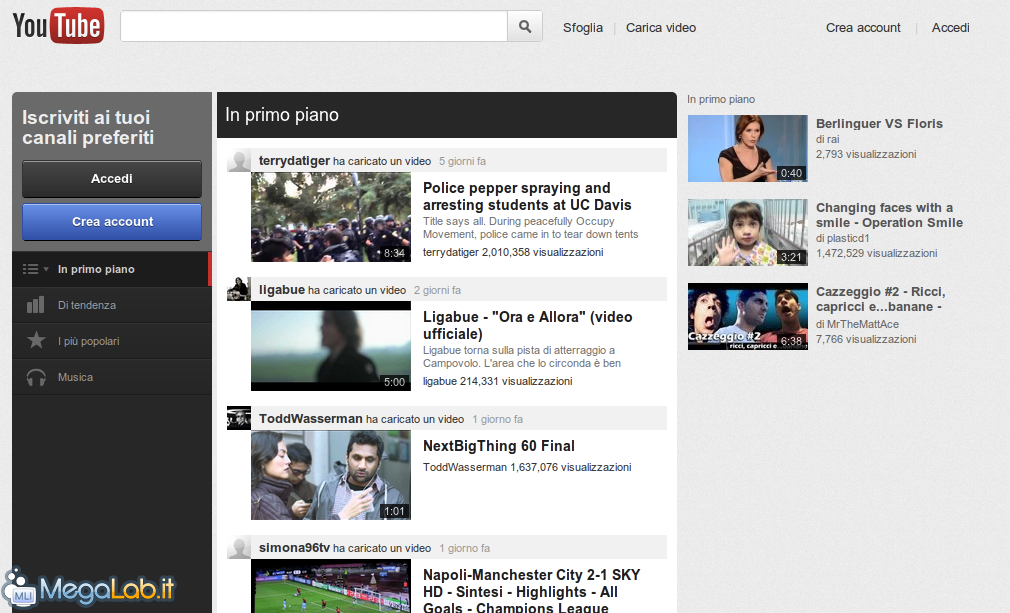This screenshot has height=613, width=1010.
Task: Click the headphones icon for Musica
Action: 36,377
